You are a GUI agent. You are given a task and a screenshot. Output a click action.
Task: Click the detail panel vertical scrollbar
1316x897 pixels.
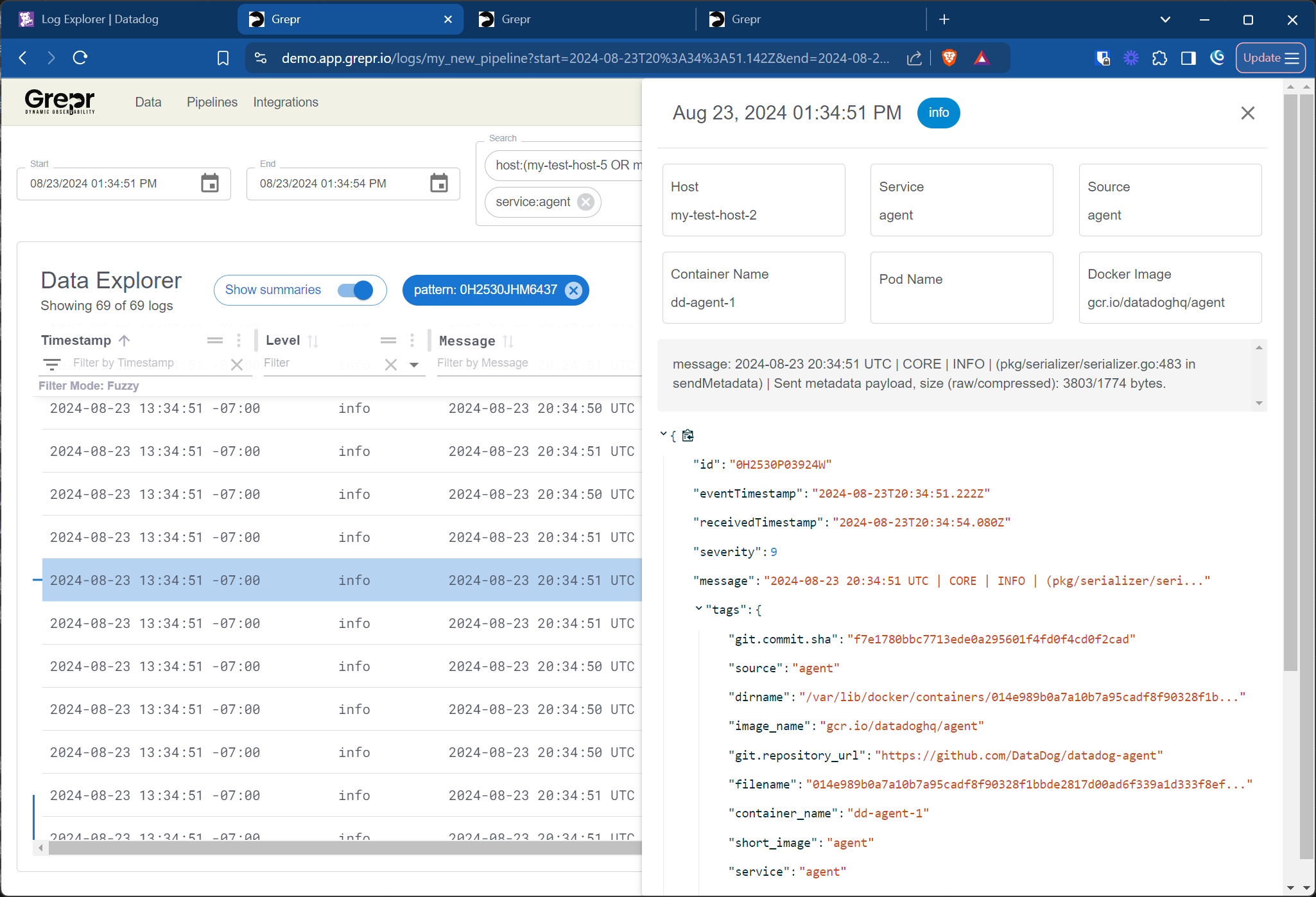click(x=1290, y=383)
